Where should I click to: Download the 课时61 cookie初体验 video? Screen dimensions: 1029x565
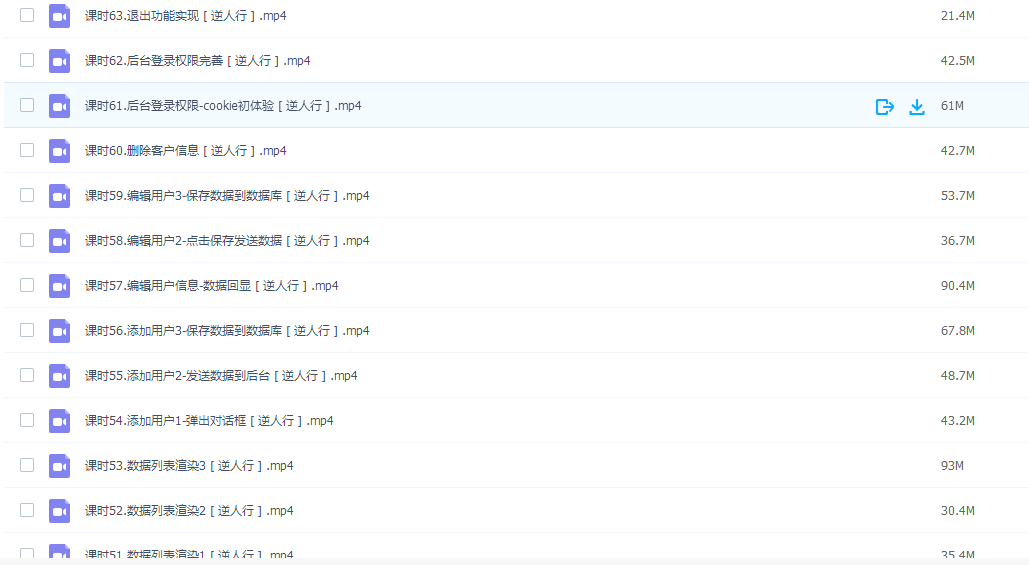click(x=917, y=106)
